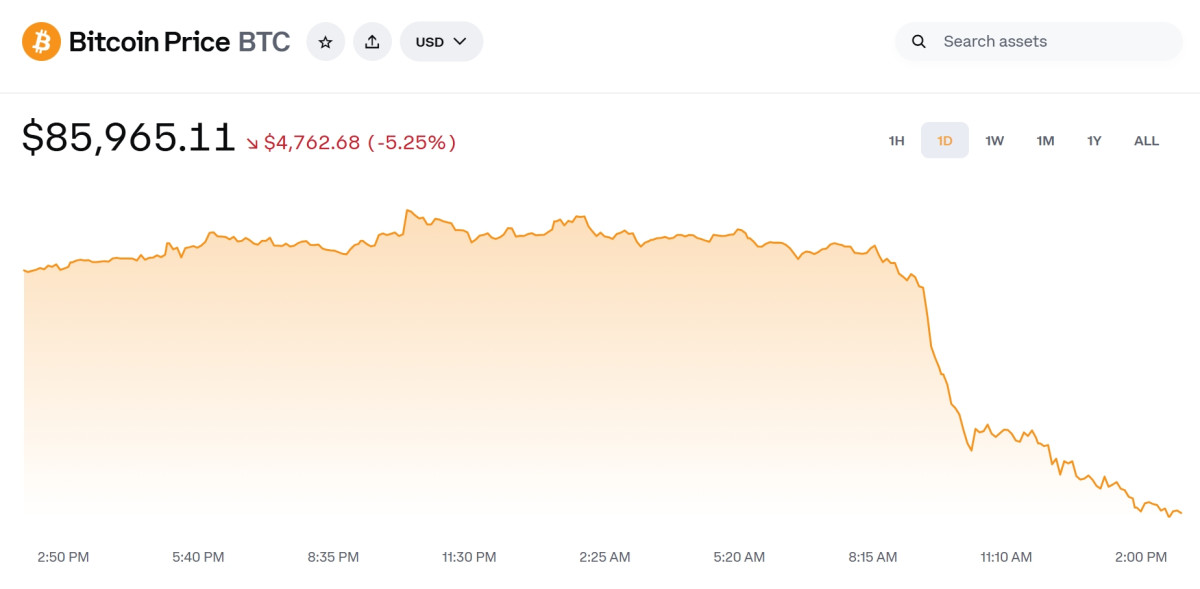Click the -5.25% price change text
This screenshot has height=589, width=1200.
[x=412, y=143]
